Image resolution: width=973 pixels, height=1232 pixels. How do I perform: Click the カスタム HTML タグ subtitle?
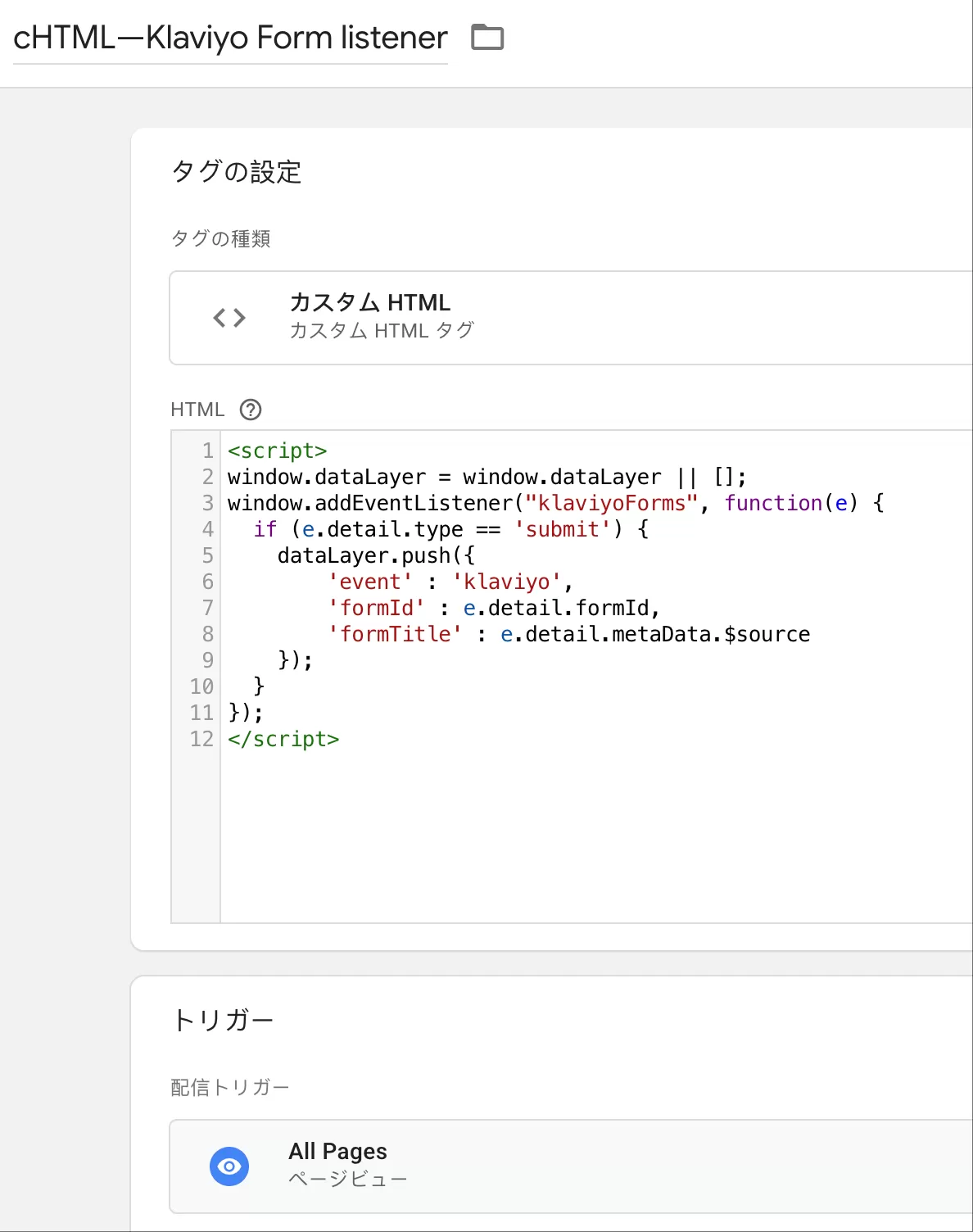tap(382, 331)
